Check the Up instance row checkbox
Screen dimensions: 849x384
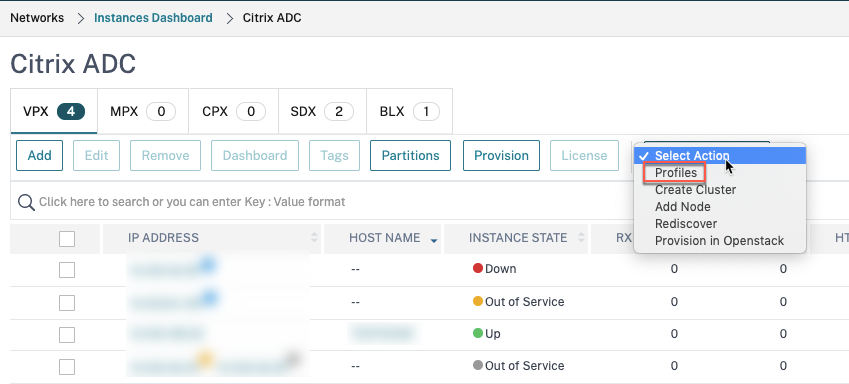click(x=67, y=335)
